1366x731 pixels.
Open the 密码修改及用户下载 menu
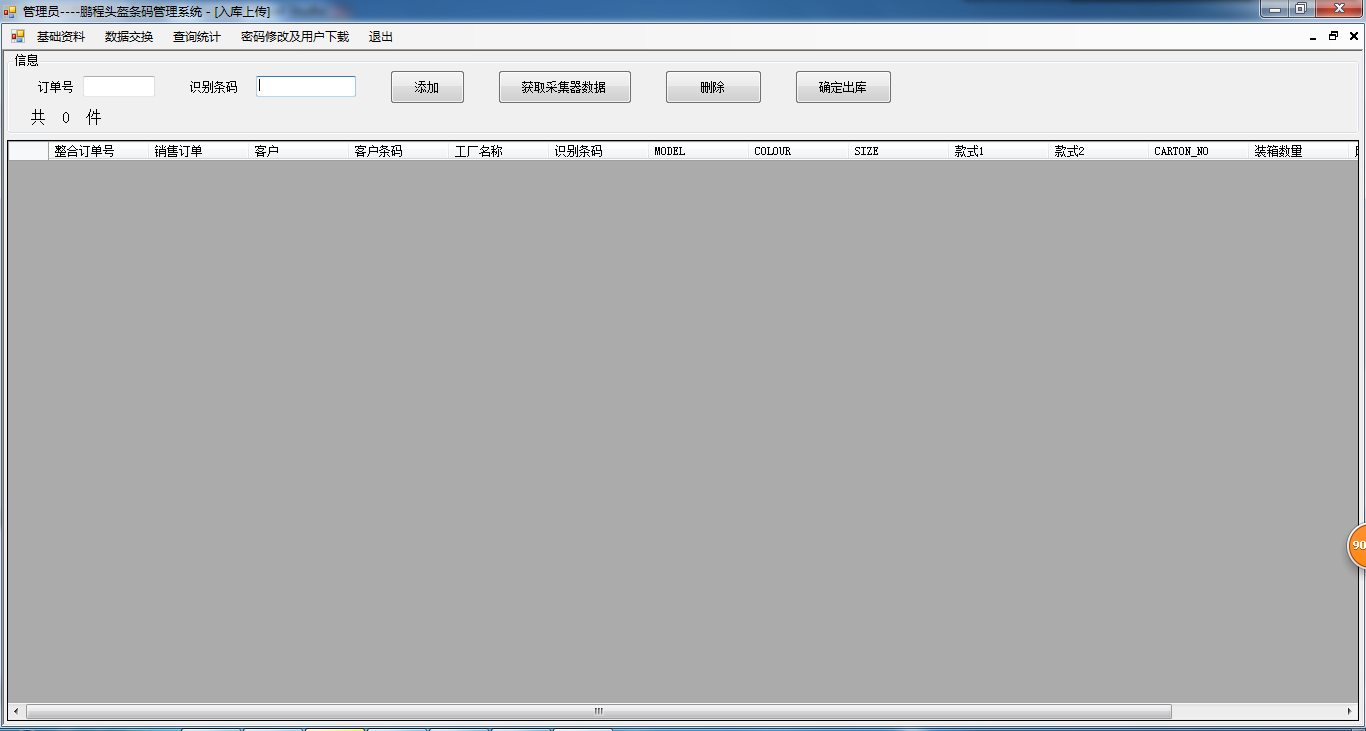pyautogui.click(x=295, y=37)
